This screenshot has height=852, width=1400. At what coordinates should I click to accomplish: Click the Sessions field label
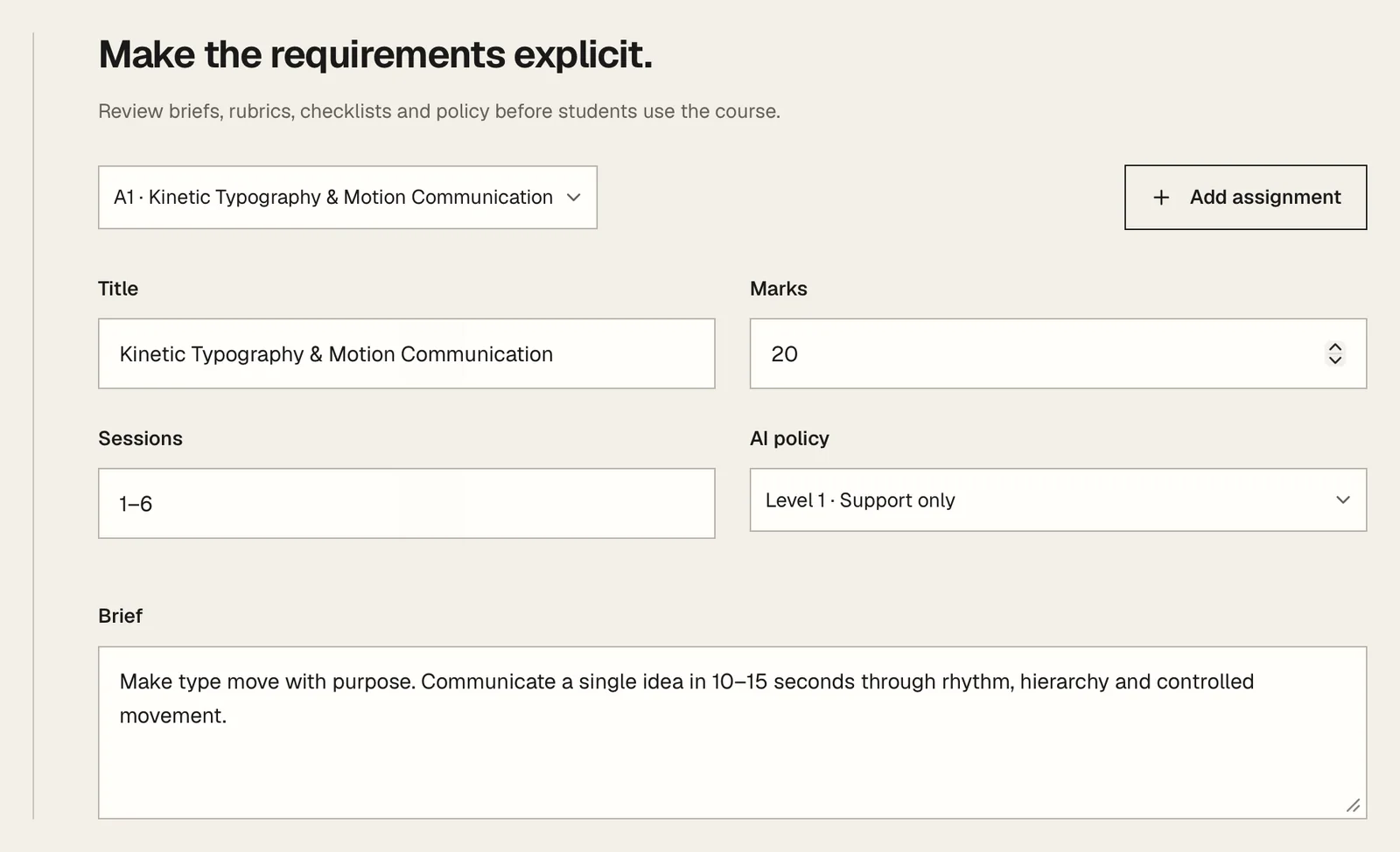coord(140,438)
